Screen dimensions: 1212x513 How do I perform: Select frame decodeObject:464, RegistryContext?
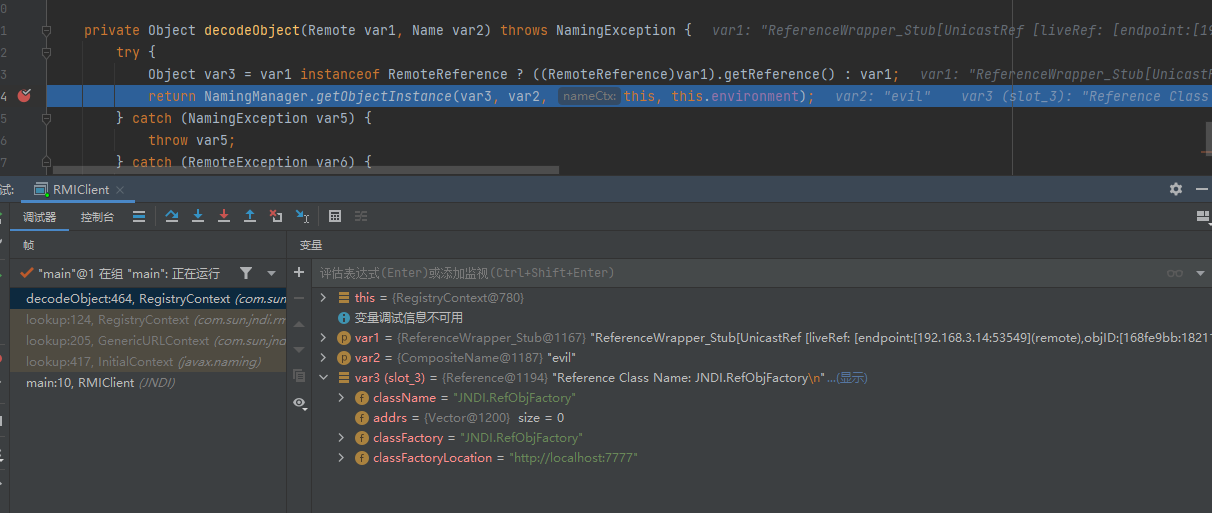pyautogui.click(x=148, y=299)
